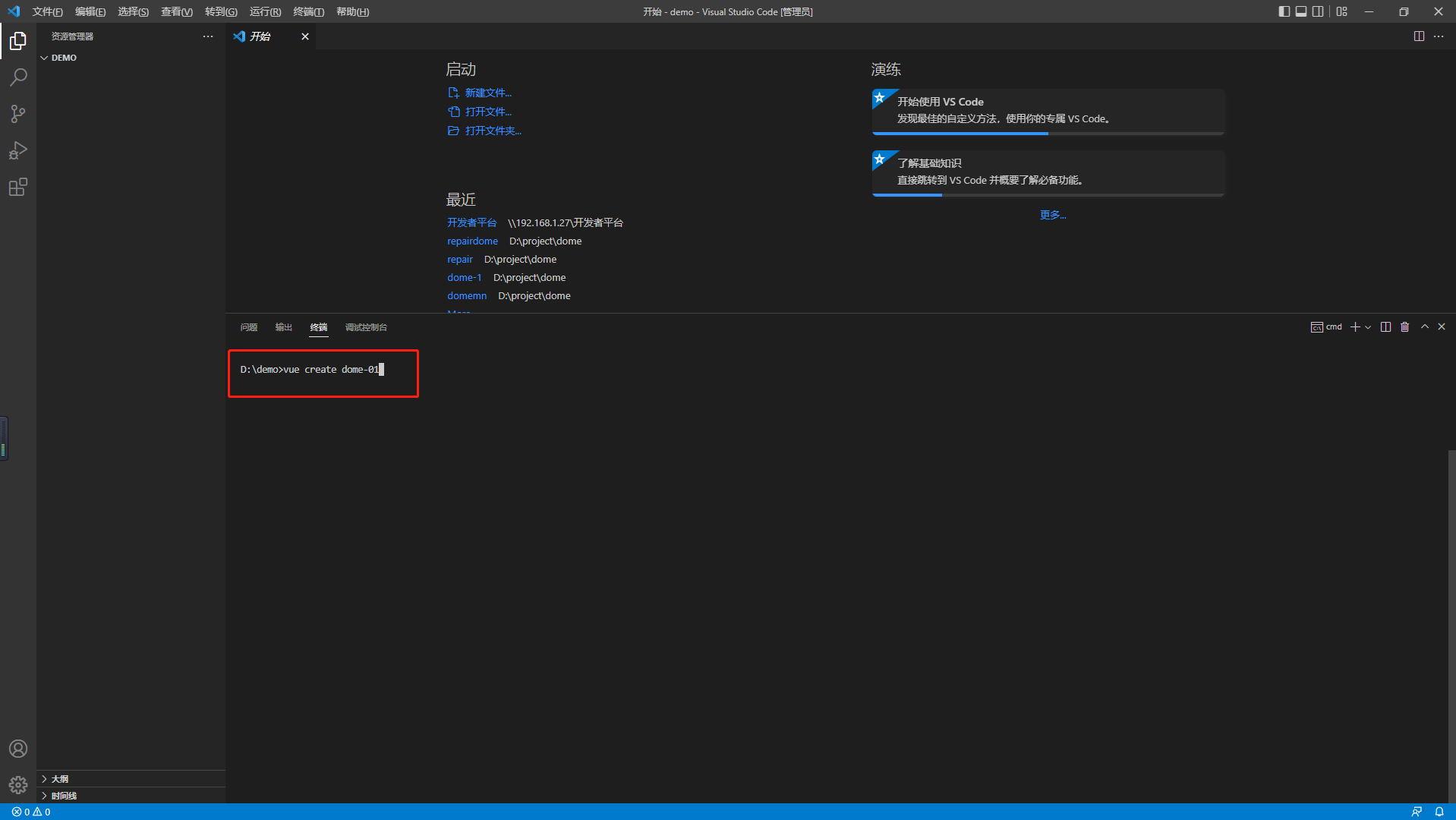This screenshot has height=820, width=1456.
Task: Switch to the 调试控制台 panel tab
Action: pos(366,327)
